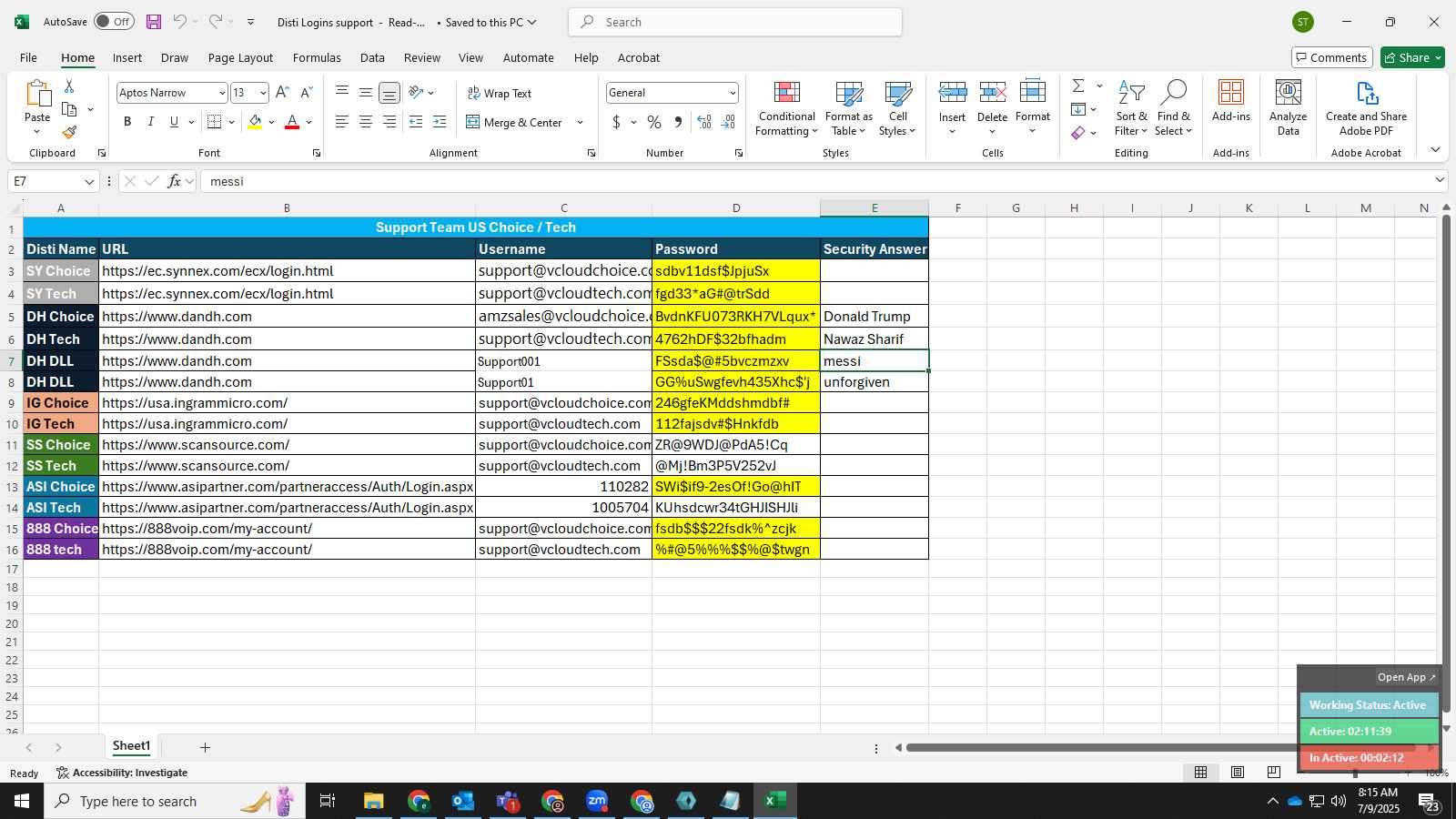
Task: Apply Comma Style number format
Action: point(678,122)
